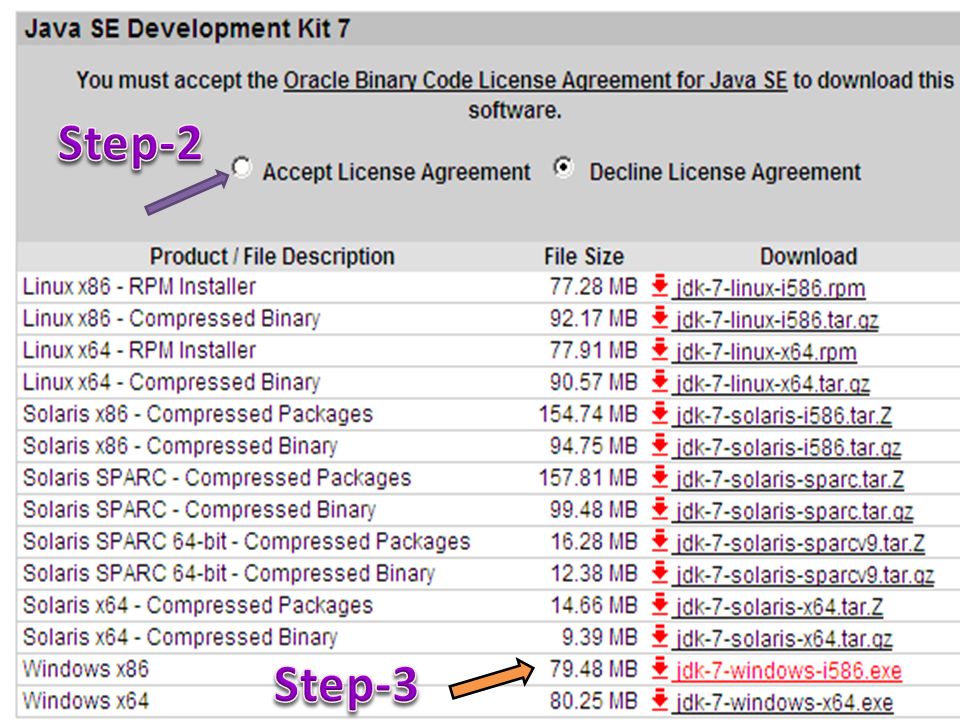Click download arrow icon for jdk-7-linux-i586.tar.gz

[x=659, y=318]
